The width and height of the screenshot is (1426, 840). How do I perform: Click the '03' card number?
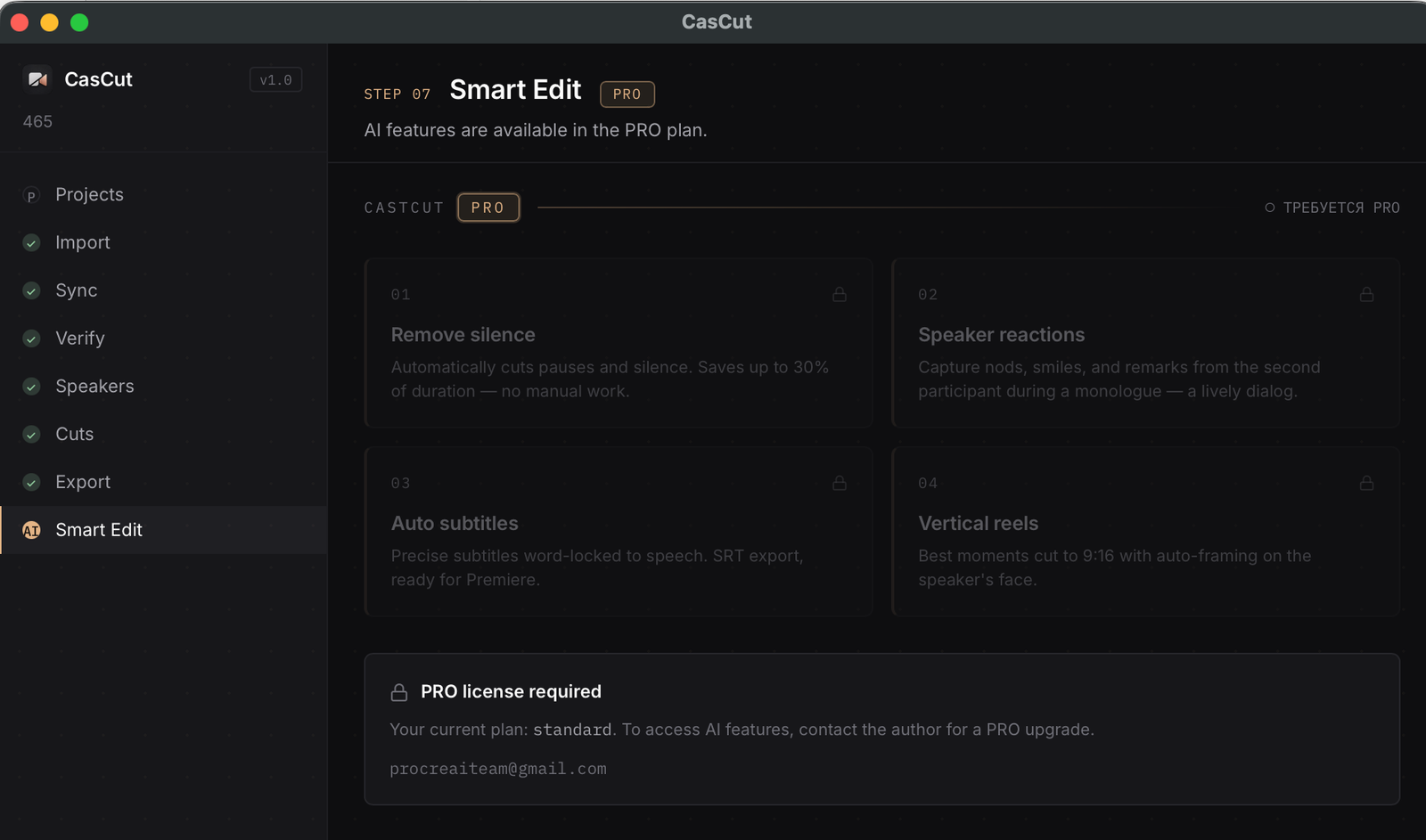(x=401, y=484)
